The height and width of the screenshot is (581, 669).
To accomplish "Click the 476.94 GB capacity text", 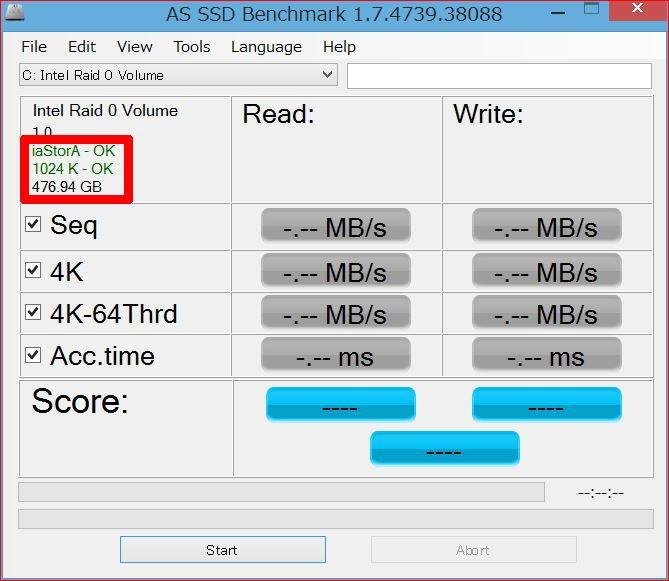I will pos(67,187).
